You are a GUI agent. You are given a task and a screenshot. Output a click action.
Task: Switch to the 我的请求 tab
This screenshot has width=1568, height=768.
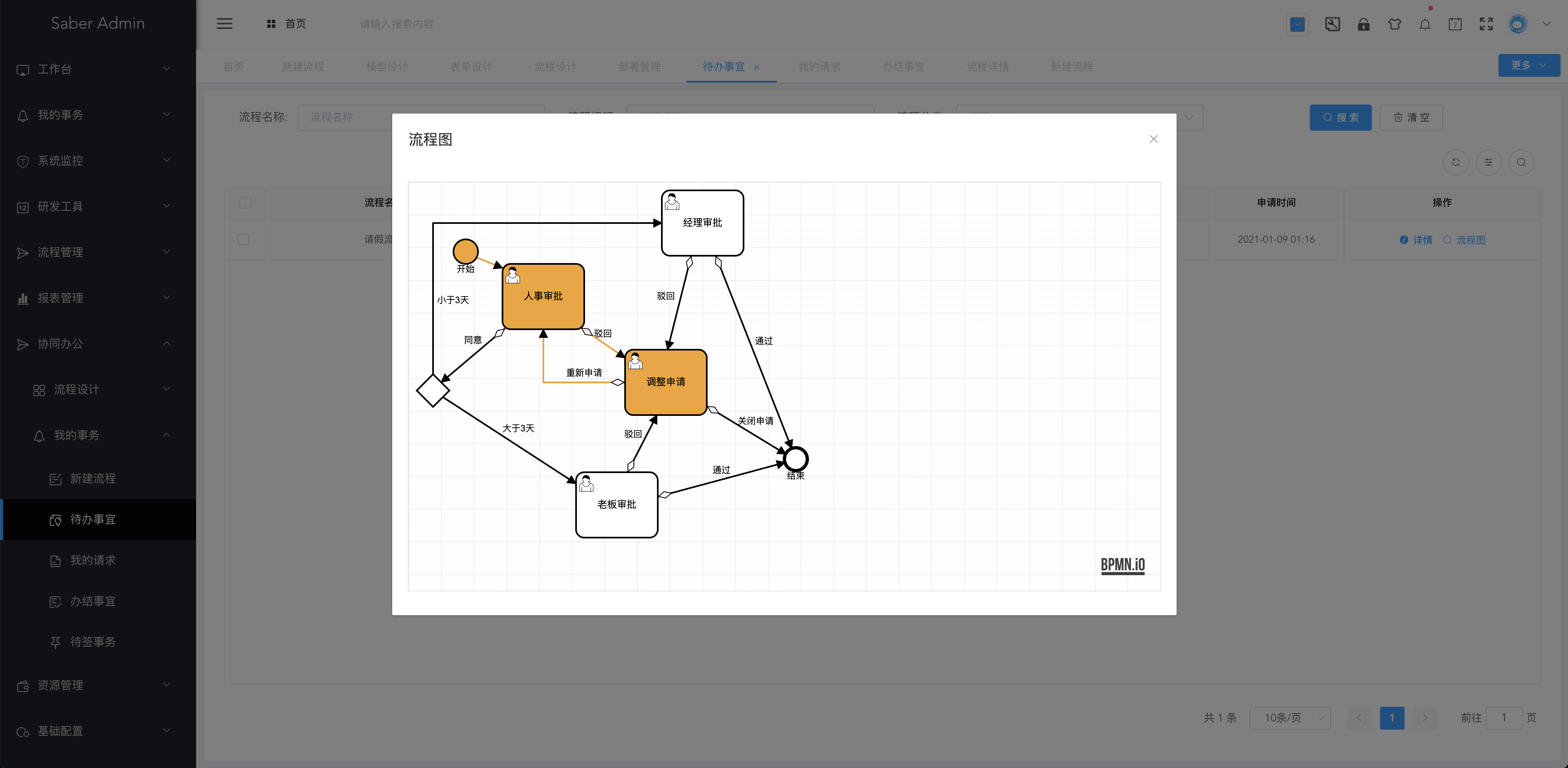[819, 66]
